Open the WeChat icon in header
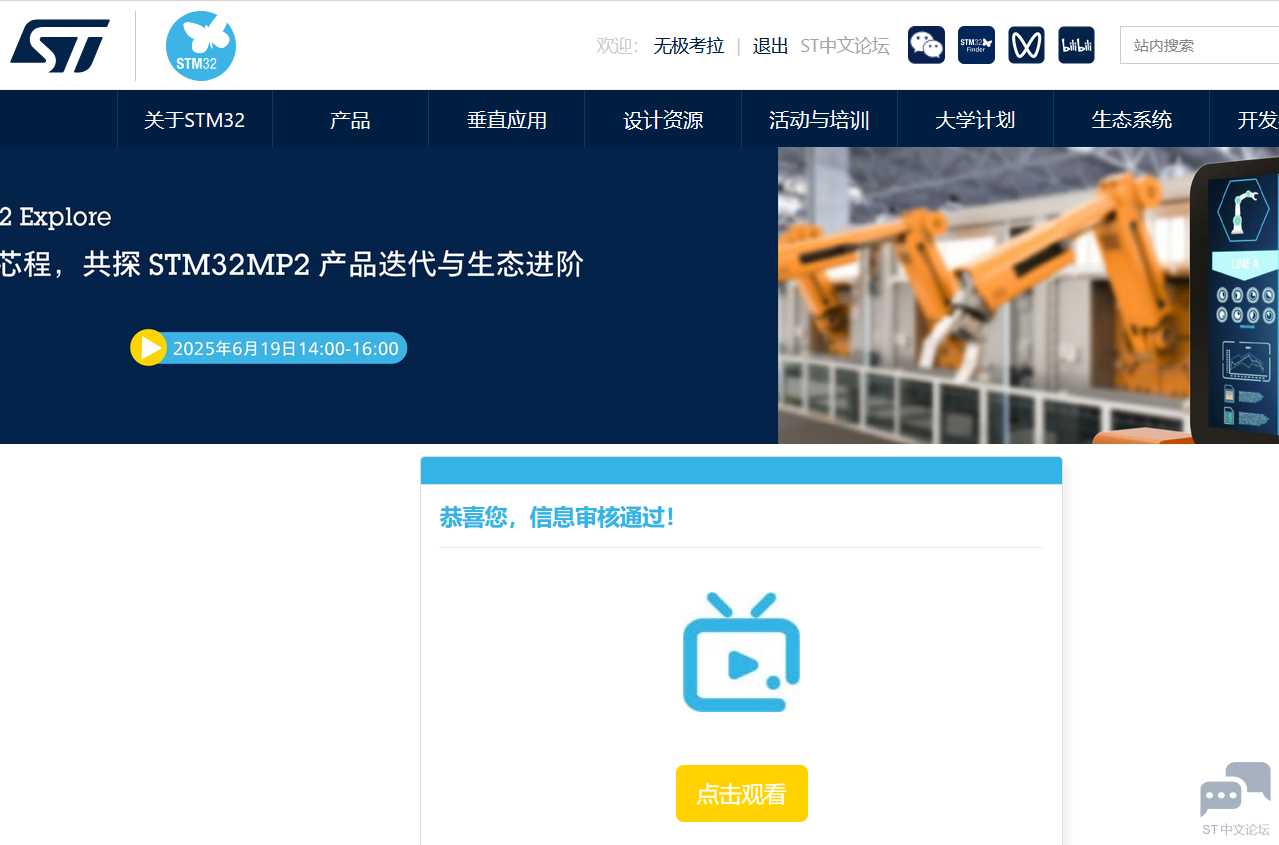The height and width of the screenshot is (845, 1279). [x=926, y=45]
